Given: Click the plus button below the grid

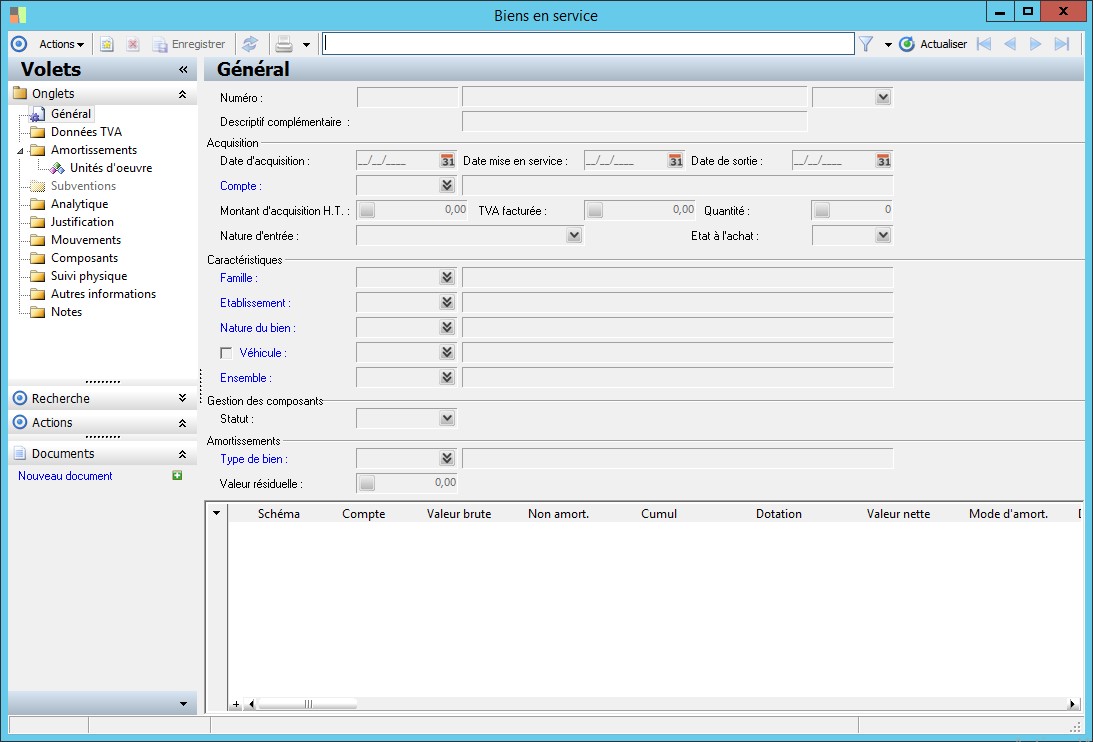Looking at the screenshot, I should (236, 704).
